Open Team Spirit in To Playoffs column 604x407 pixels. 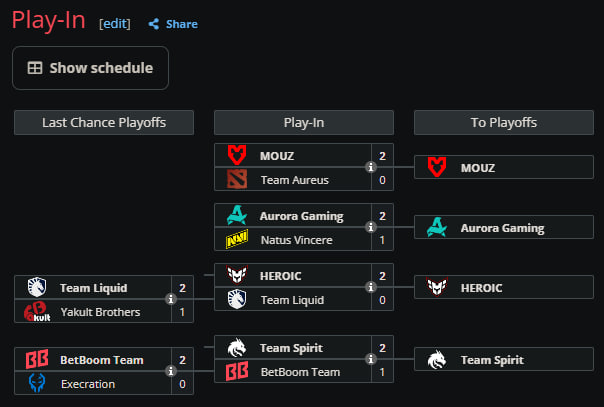point(504,359)
